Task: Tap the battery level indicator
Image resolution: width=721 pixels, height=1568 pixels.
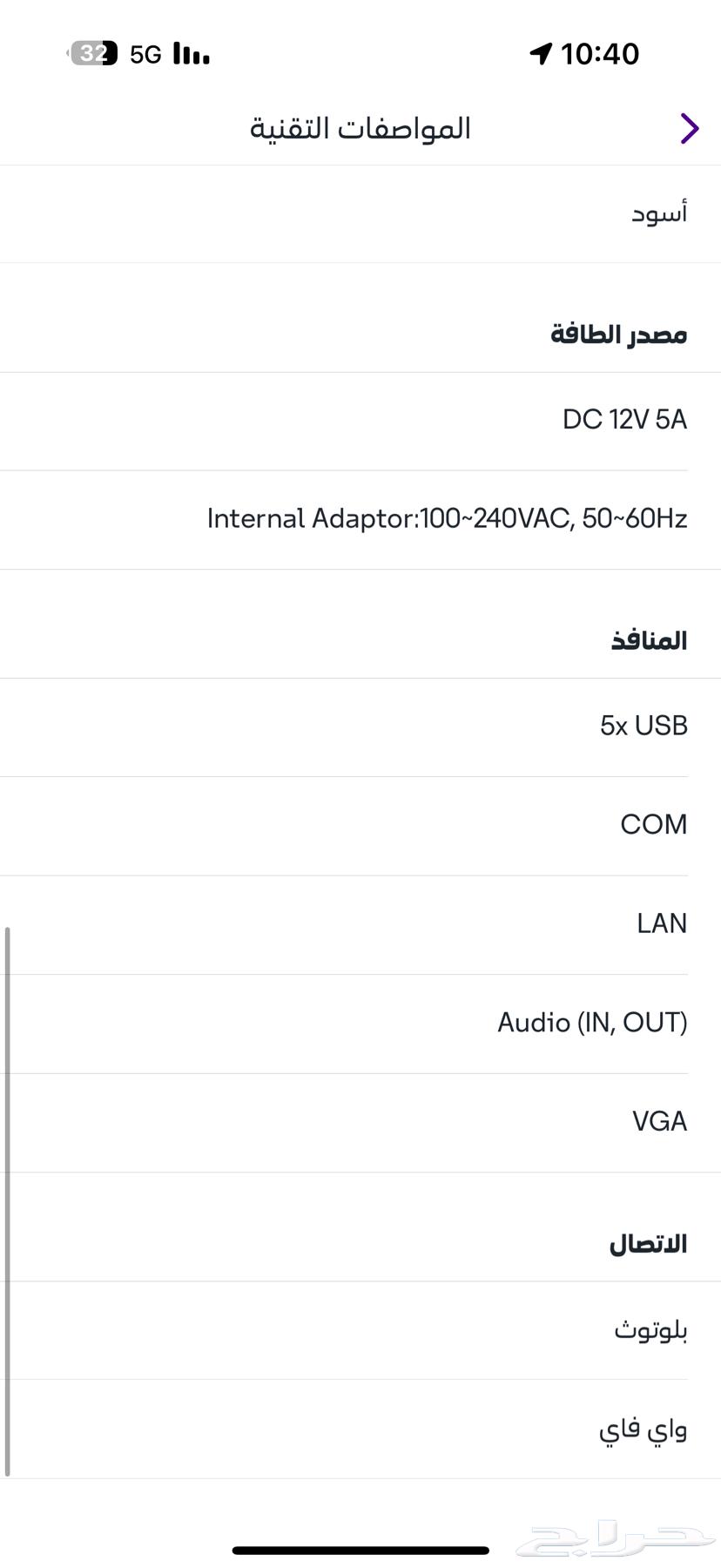Action: point(93,54)
